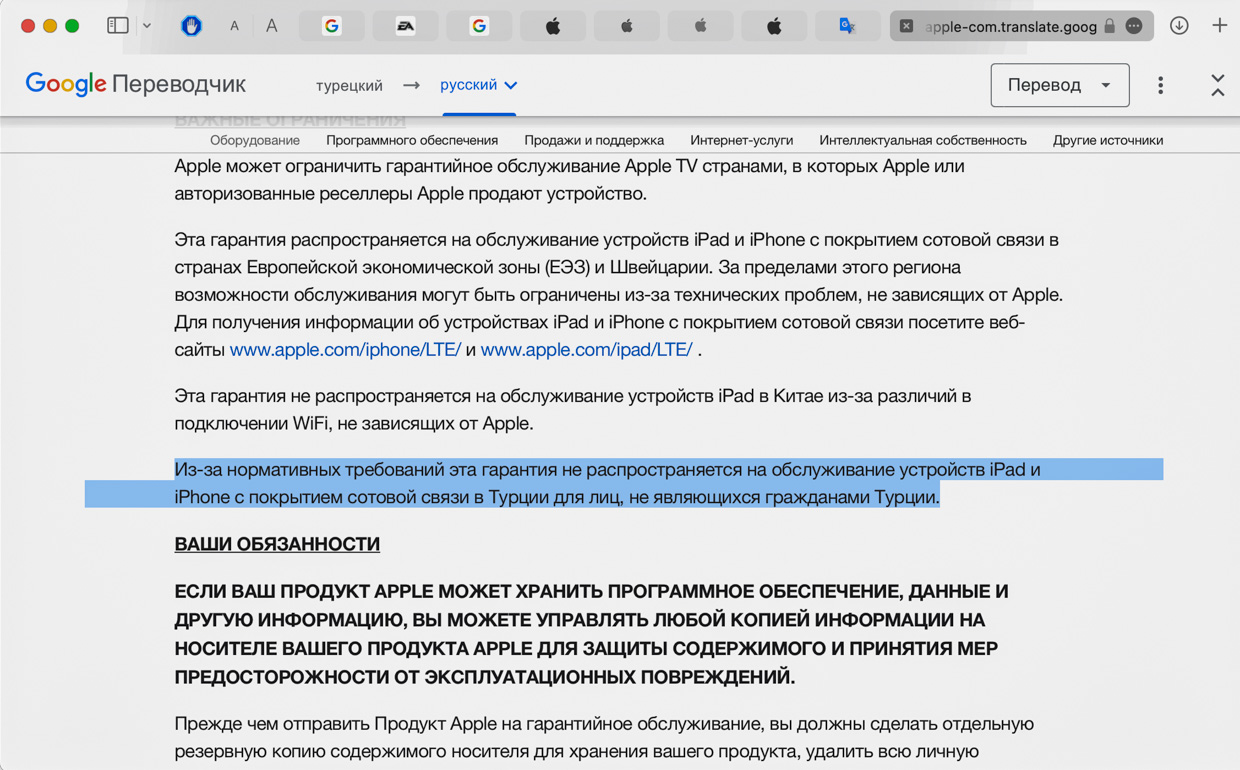Decrease page text with small A
Image resolution: width=1240 pixels, height=770 pixels.
point(234,26)
